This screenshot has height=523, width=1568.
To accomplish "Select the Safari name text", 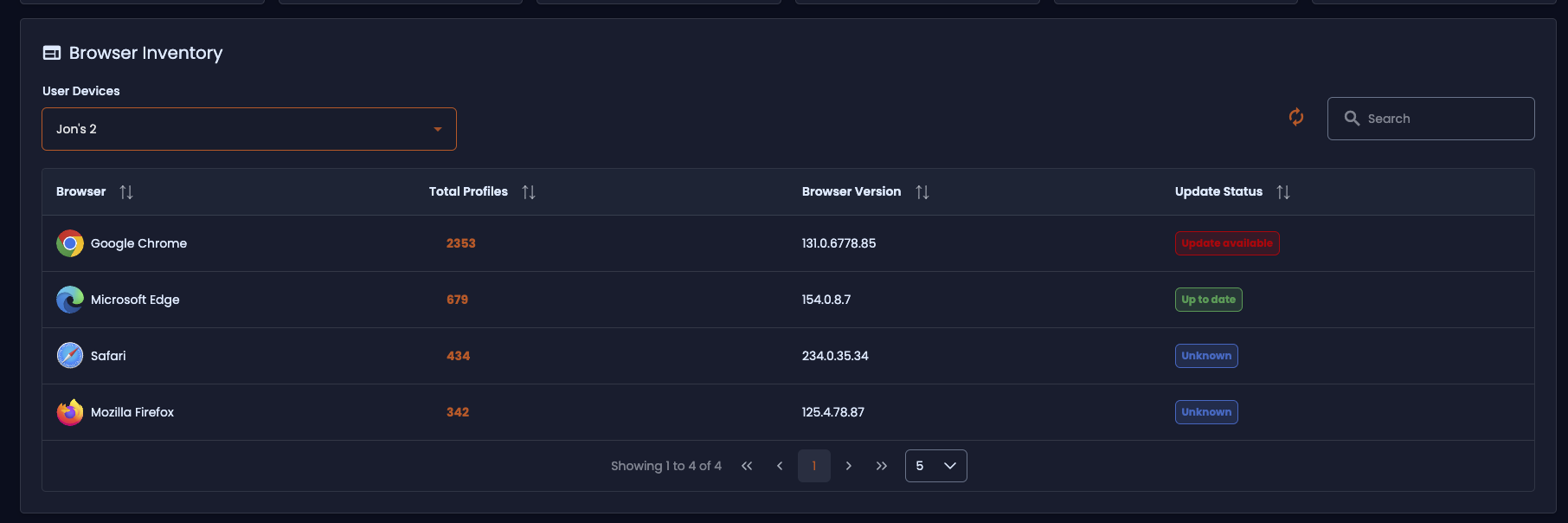I will (108, 356).
